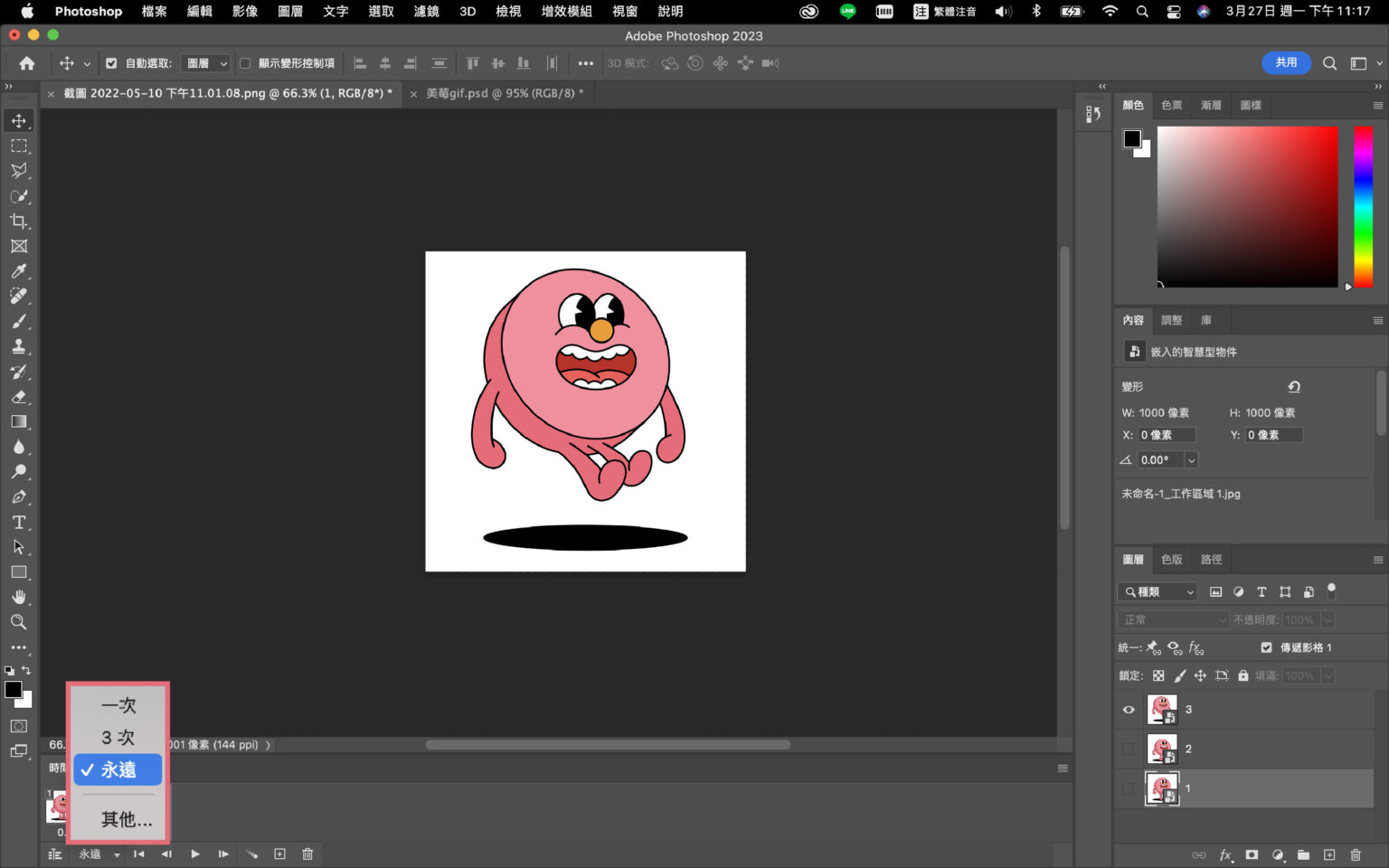
Task: Switch to the 色版 panel tab
Action: click(1171, 560)
